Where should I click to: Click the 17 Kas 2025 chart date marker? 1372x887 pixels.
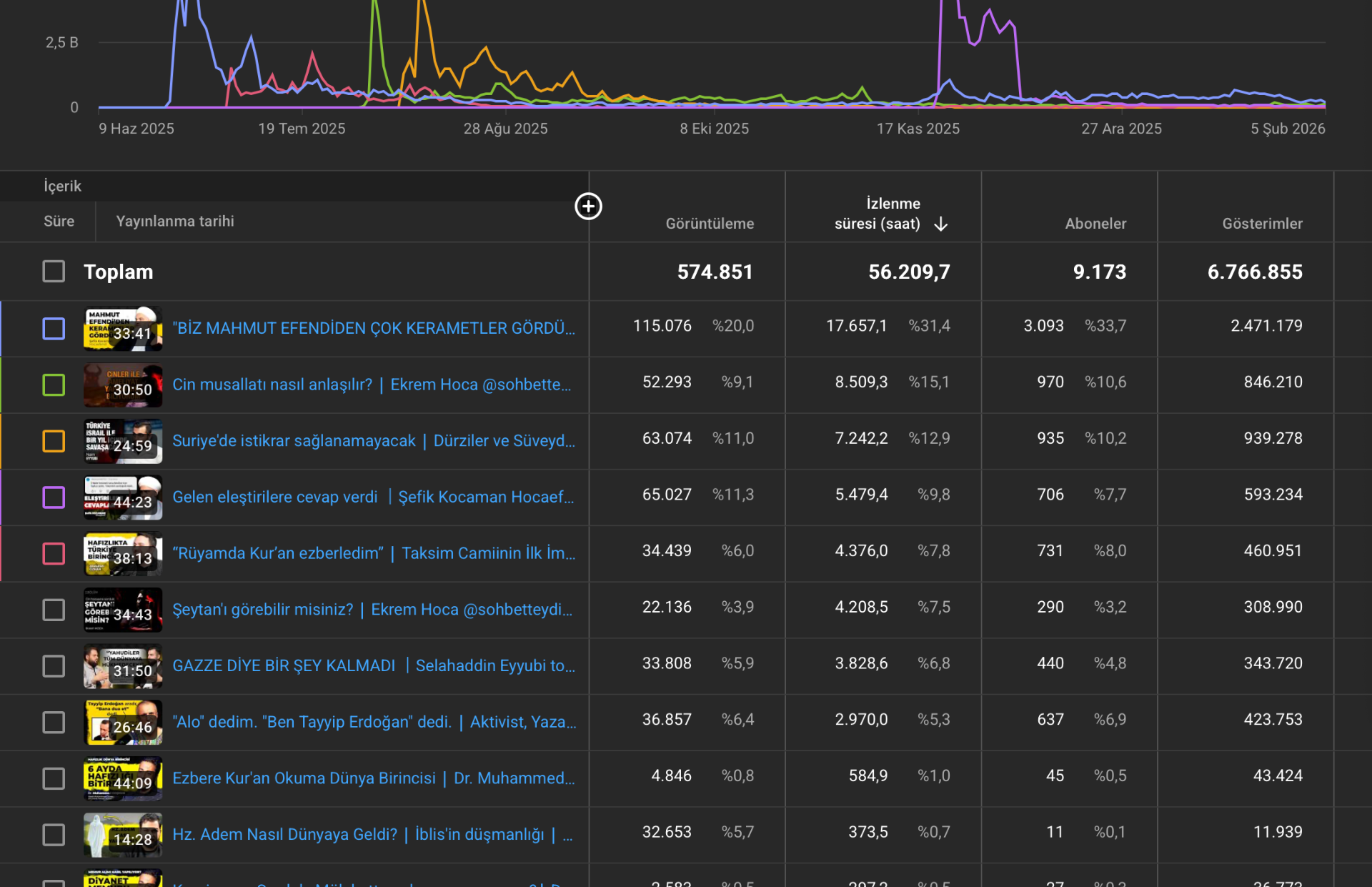point(918,129)
